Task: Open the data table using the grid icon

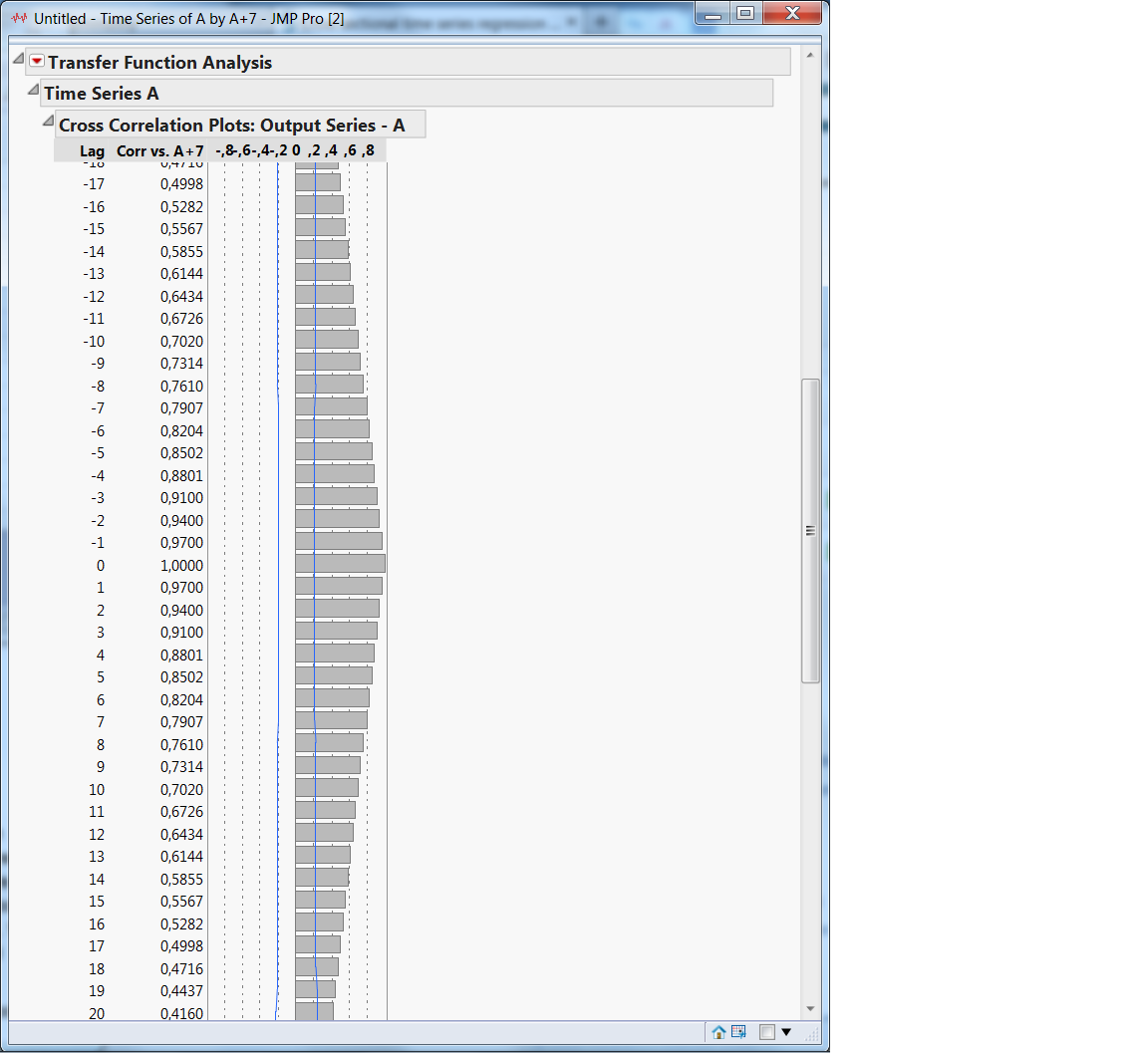Action: coord(739,1032)
